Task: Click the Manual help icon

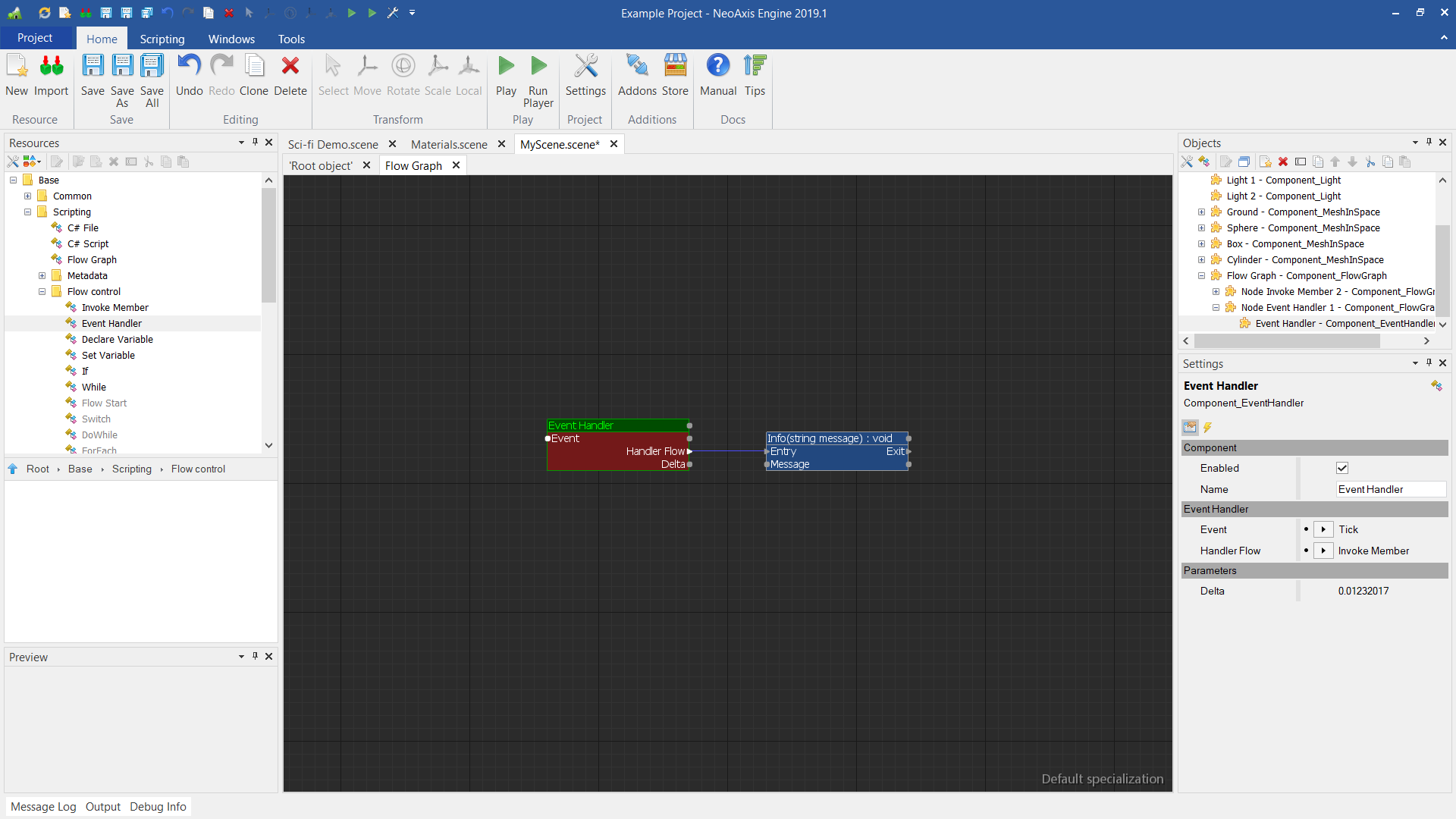Action: point(717,67)
